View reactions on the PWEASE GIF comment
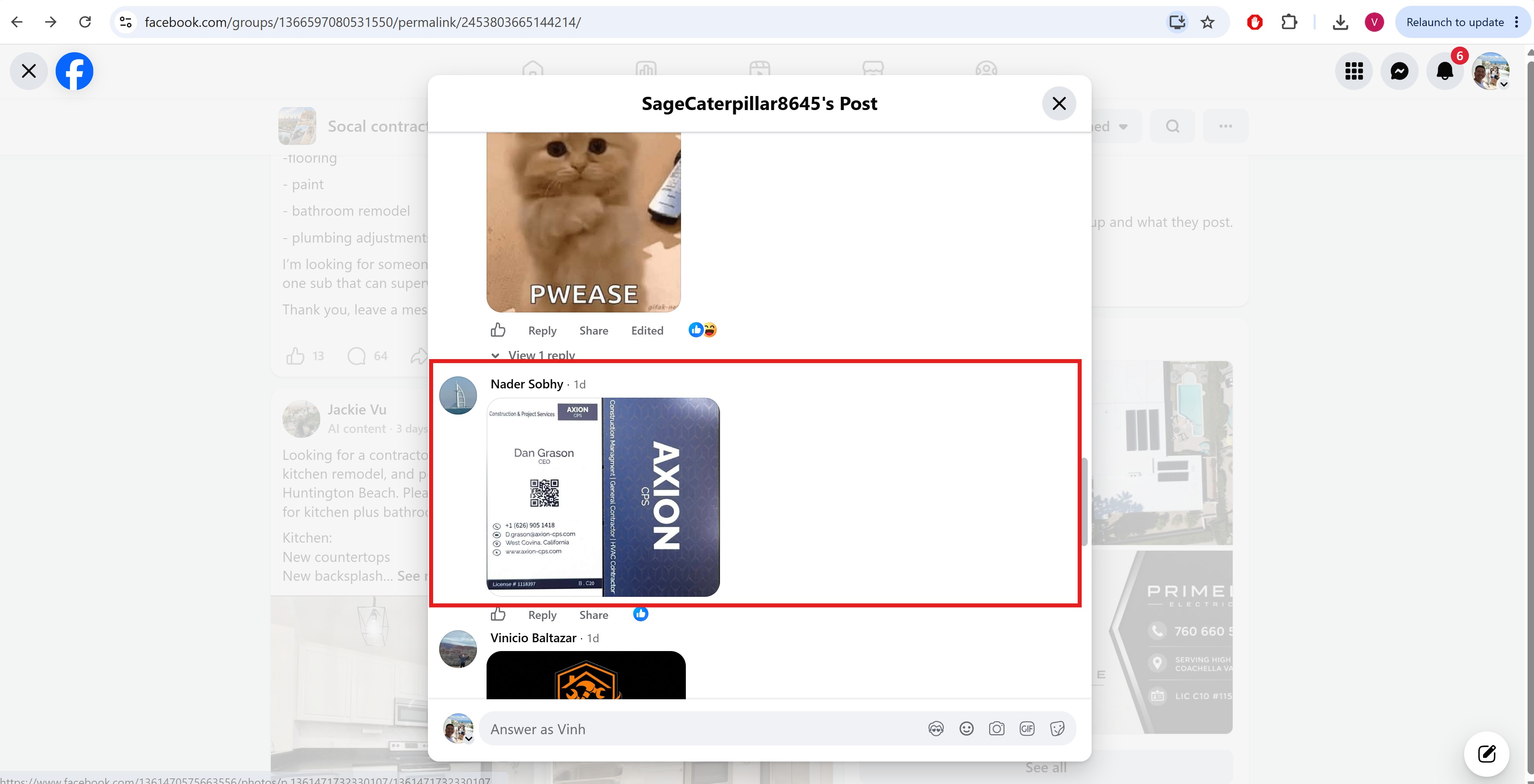The height and width of the screenshot is (784, 1534). [x=703, y=330]
